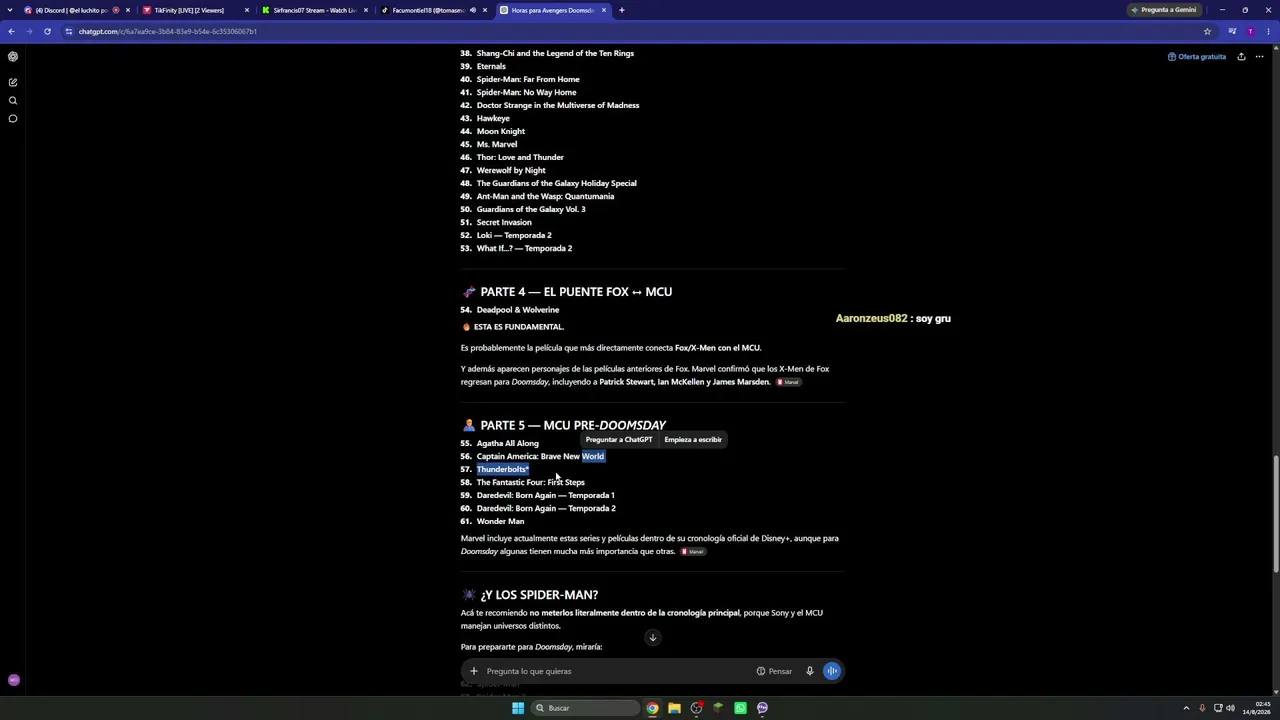Click list item 'Agatha All Along'
Viewport: 1280px width, 720px height.
coord(507,443)
